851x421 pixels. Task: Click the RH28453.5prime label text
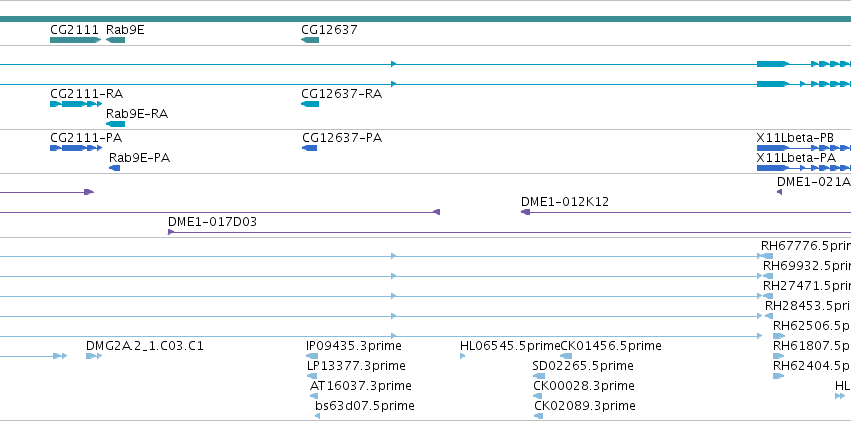808,305
